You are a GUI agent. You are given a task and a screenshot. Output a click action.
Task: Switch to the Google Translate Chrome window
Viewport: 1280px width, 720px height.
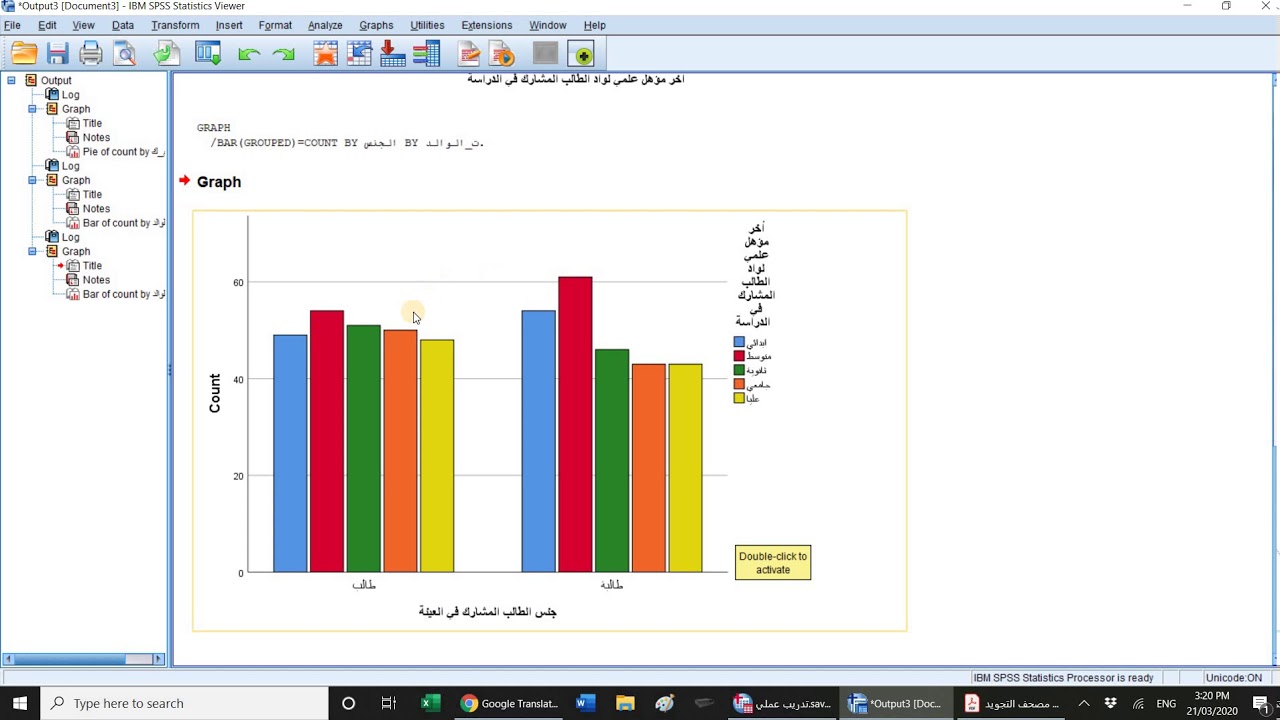tap(509, 704)
